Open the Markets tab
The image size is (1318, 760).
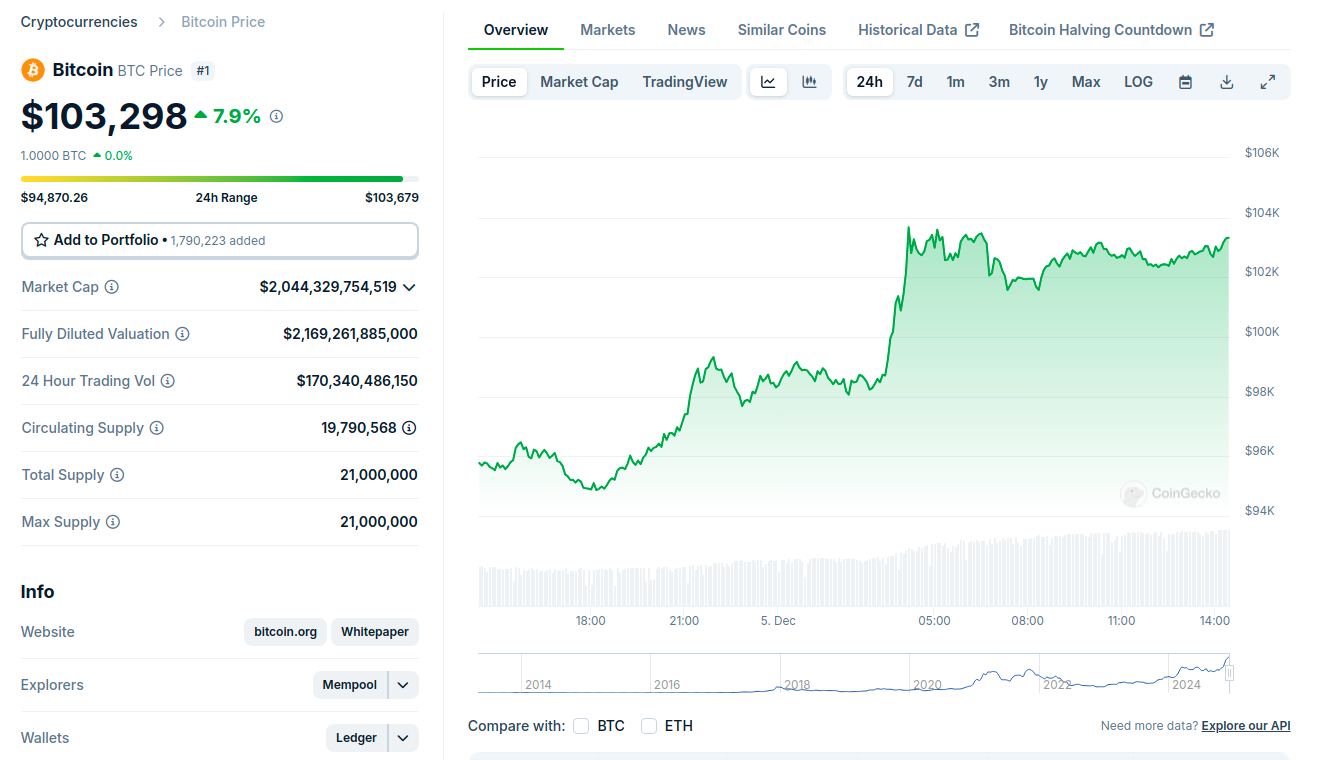point(608,30)
